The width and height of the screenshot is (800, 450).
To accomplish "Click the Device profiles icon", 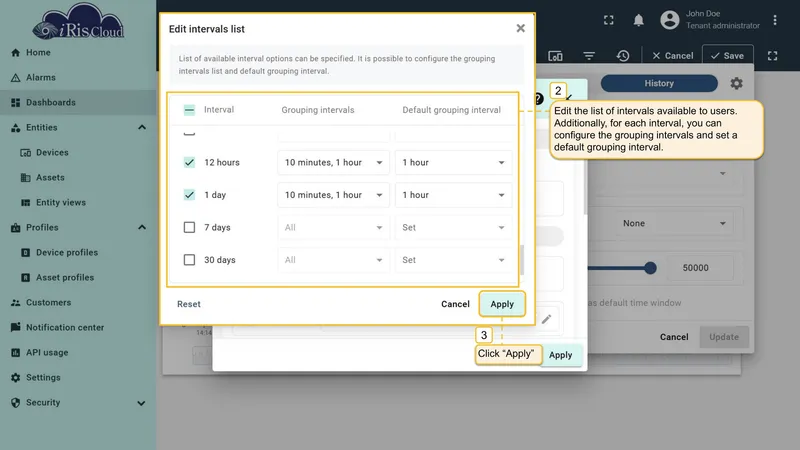I will click(x=26, y=253).
